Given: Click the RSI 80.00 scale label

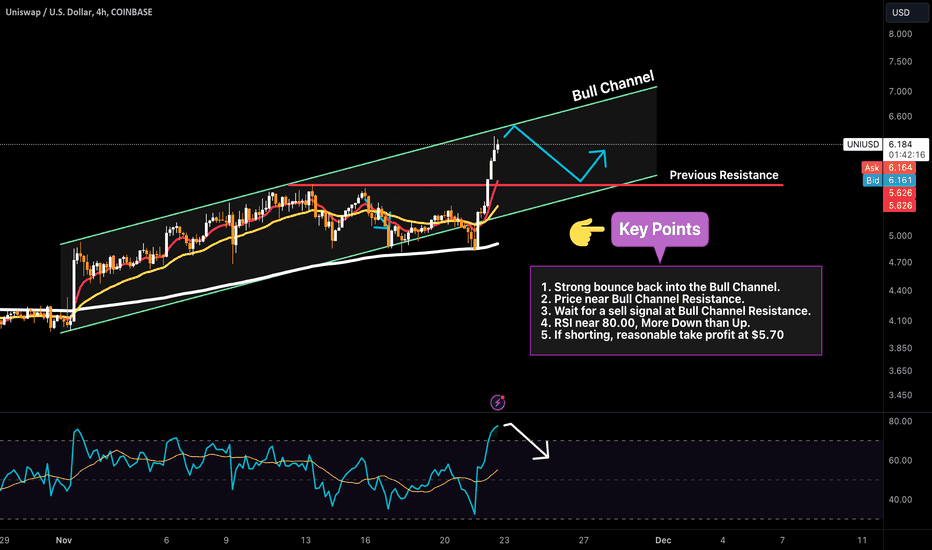Looking at the screenshot, I should [x=900, y=422].
